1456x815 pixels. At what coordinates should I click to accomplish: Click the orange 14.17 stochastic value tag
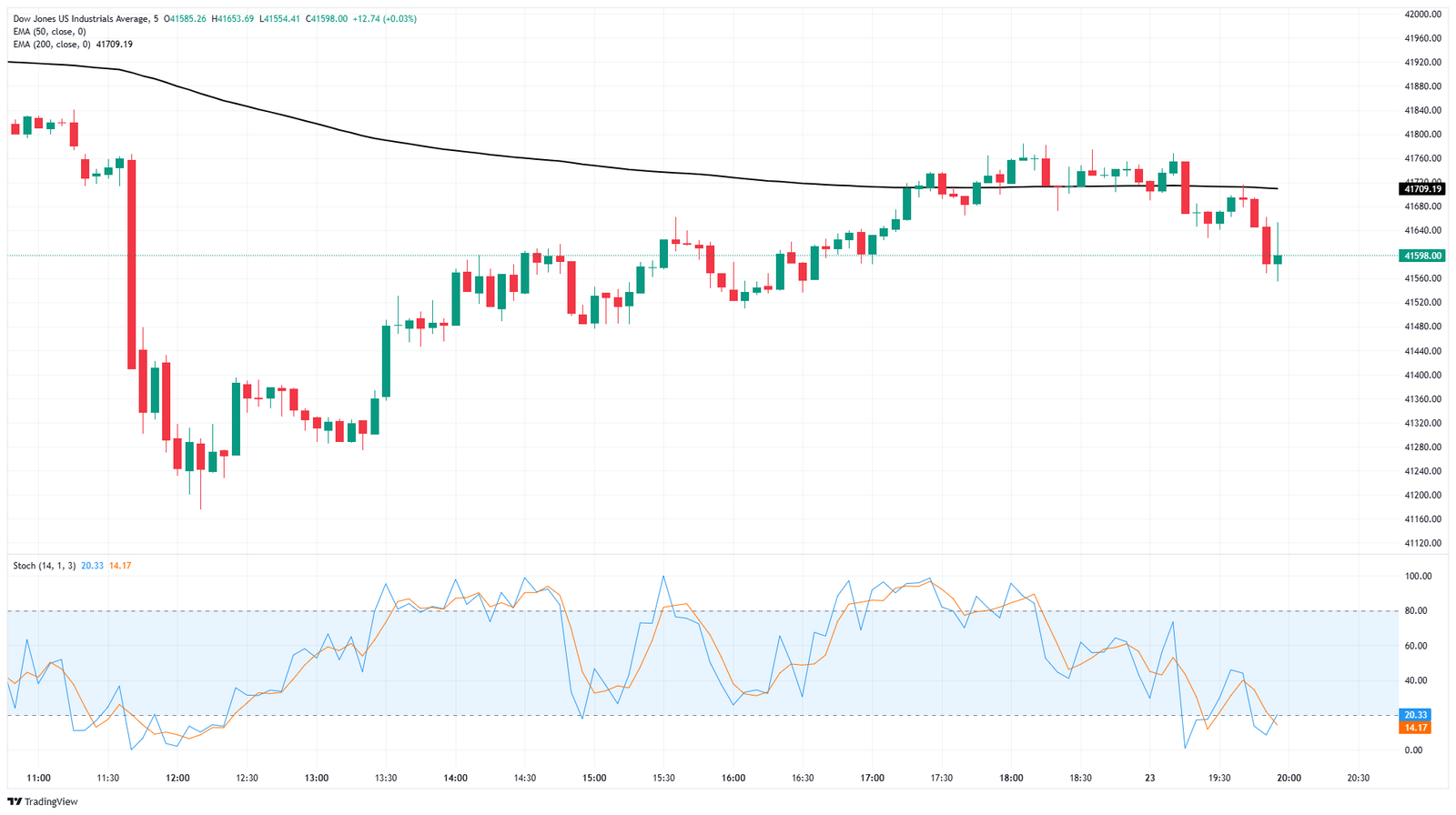[1416, 728]
